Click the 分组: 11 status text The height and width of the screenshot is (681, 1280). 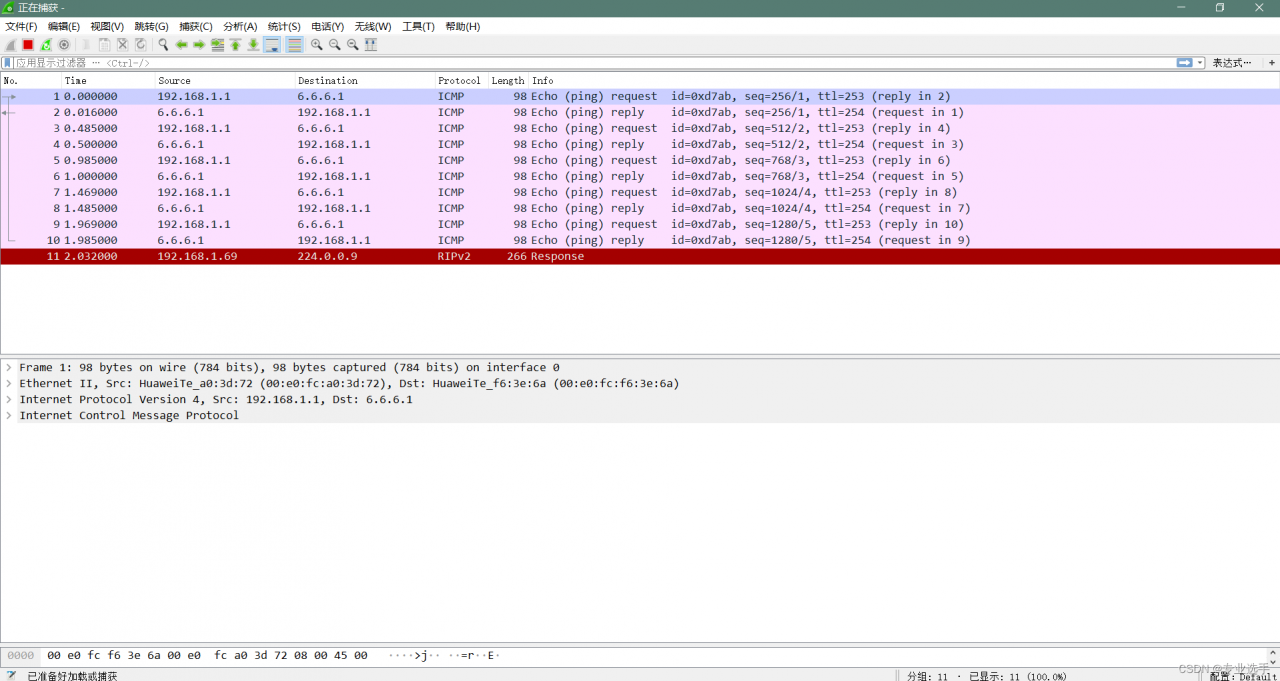click(x=927, y=676)
